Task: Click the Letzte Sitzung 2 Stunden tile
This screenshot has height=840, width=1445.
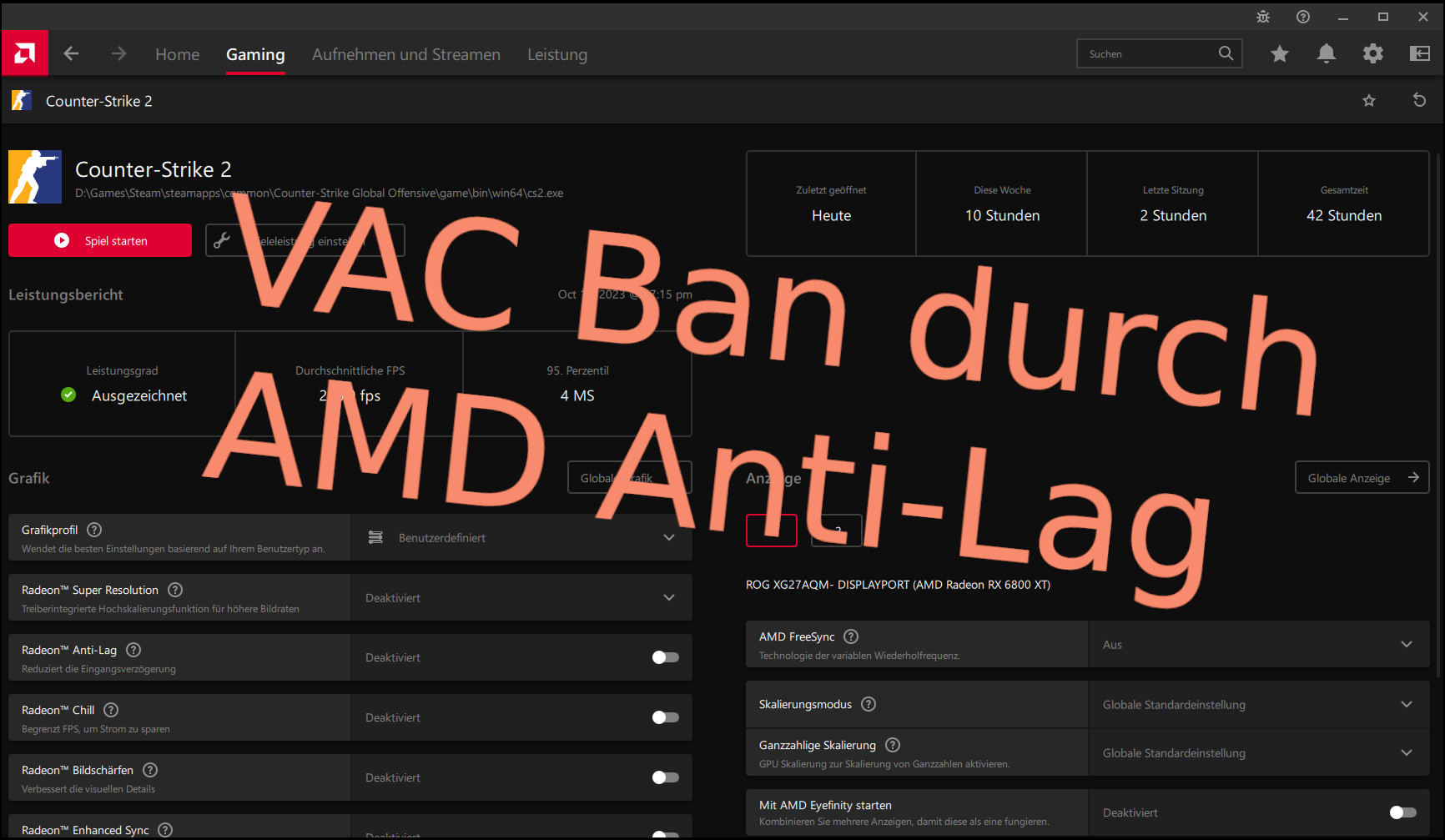Action: pyautogui.click(x=1173, y=204)
